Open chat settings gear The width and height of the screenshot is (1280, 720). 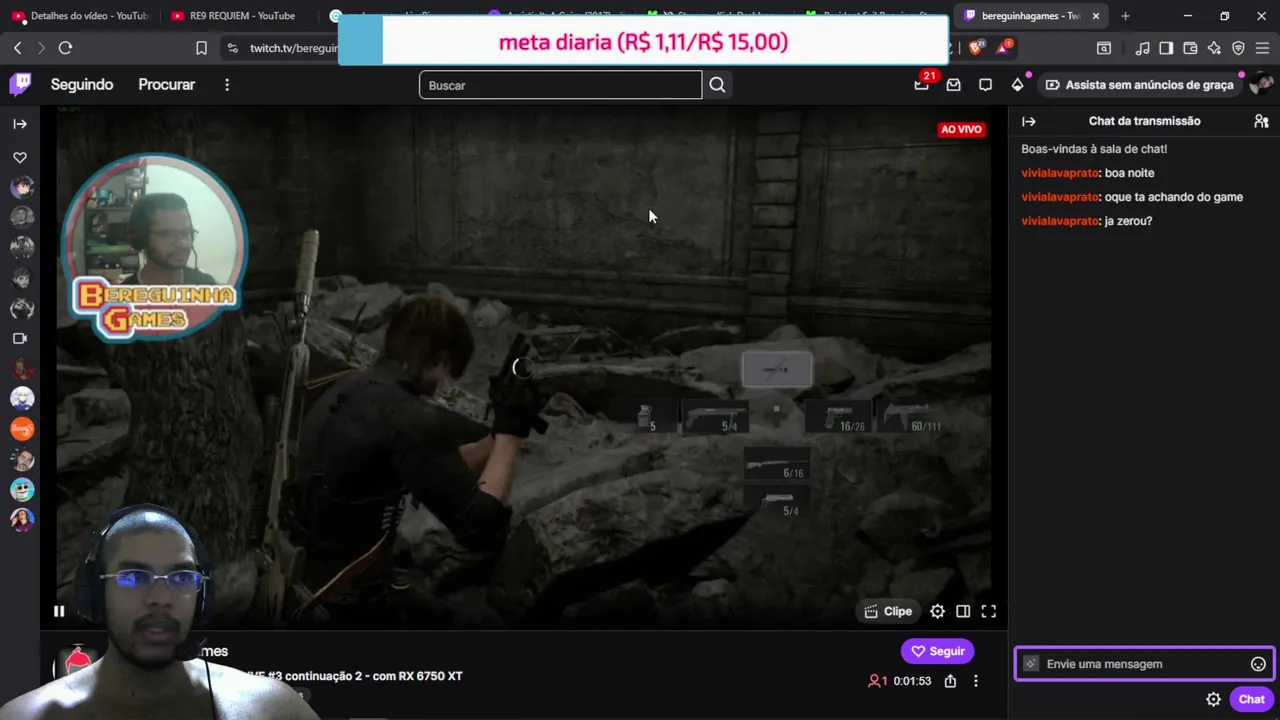pos(1213,700)
